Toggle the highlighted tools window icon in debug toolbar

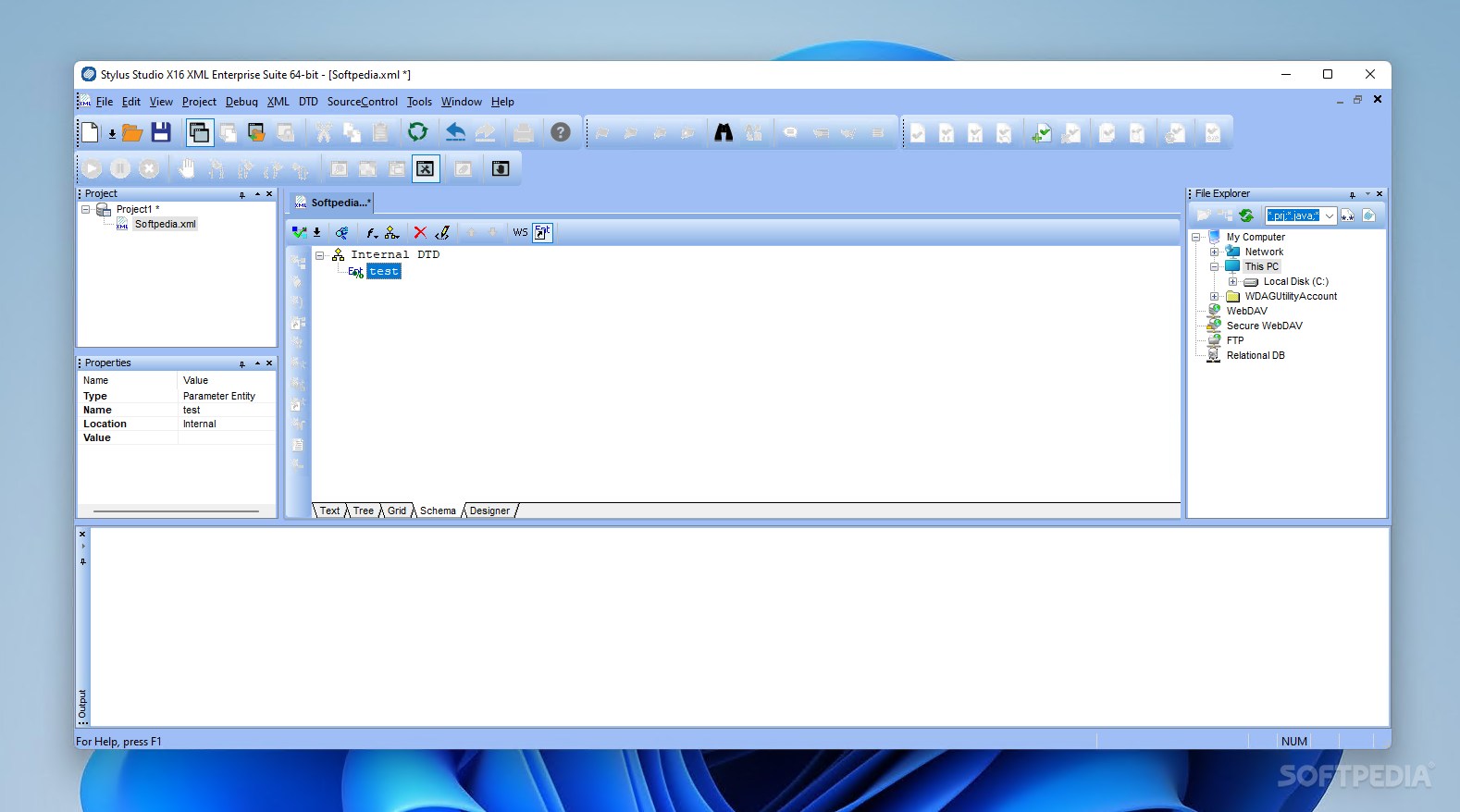426,168
